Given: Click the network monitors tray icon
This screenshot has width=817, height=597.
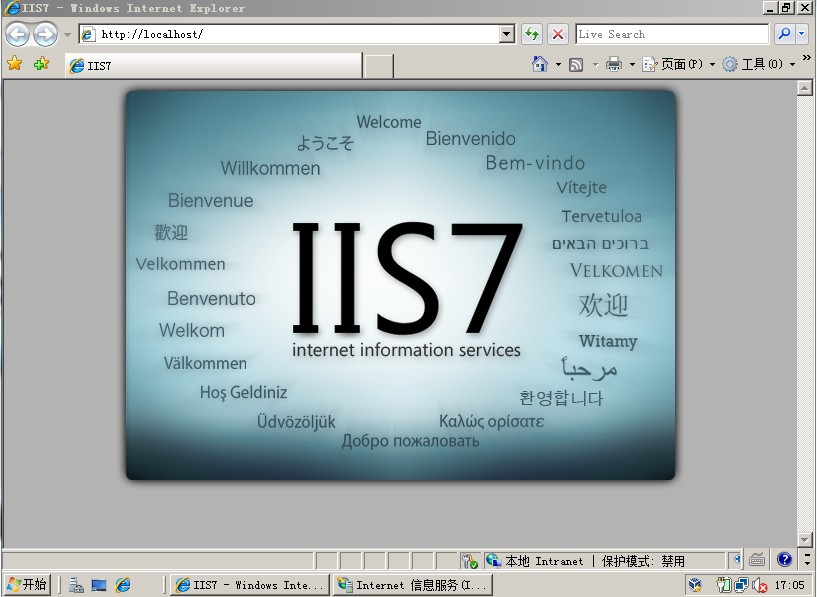Looking at the screenshot, I should 741,585.
